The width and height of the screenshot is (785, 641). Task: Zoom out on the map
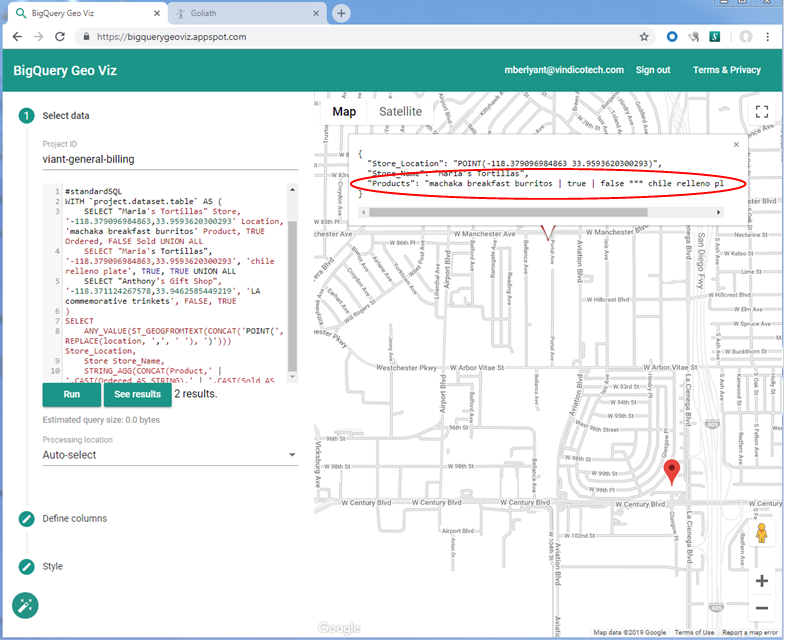click(x=761, y=608)
